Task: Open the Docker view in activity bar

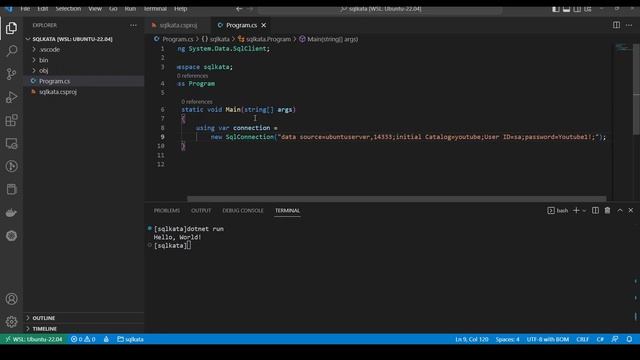Action: (x=11, y=213)
